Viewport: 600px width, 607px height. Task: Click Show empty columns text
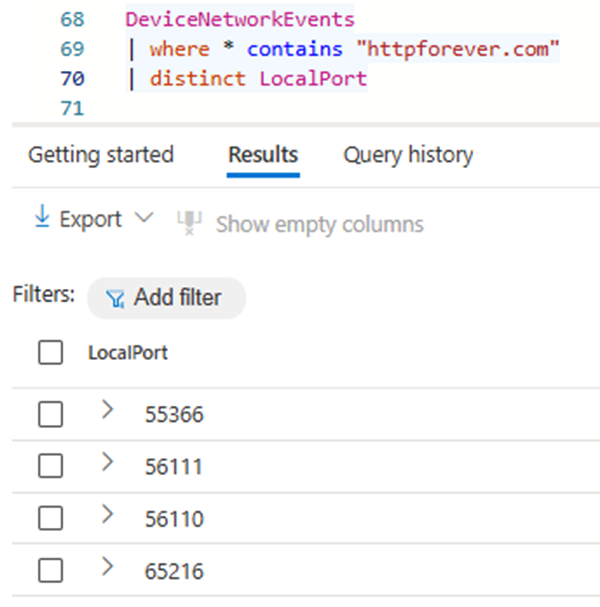pos(319,224)
